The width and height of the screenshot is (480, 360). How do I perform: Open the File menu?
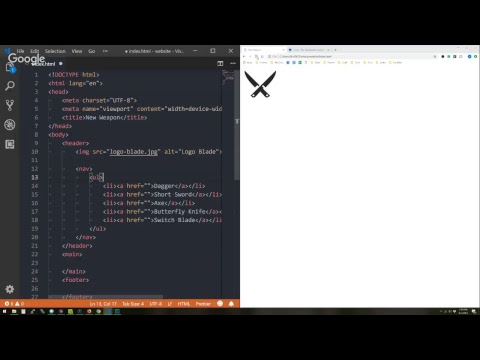tap(20, 51)
